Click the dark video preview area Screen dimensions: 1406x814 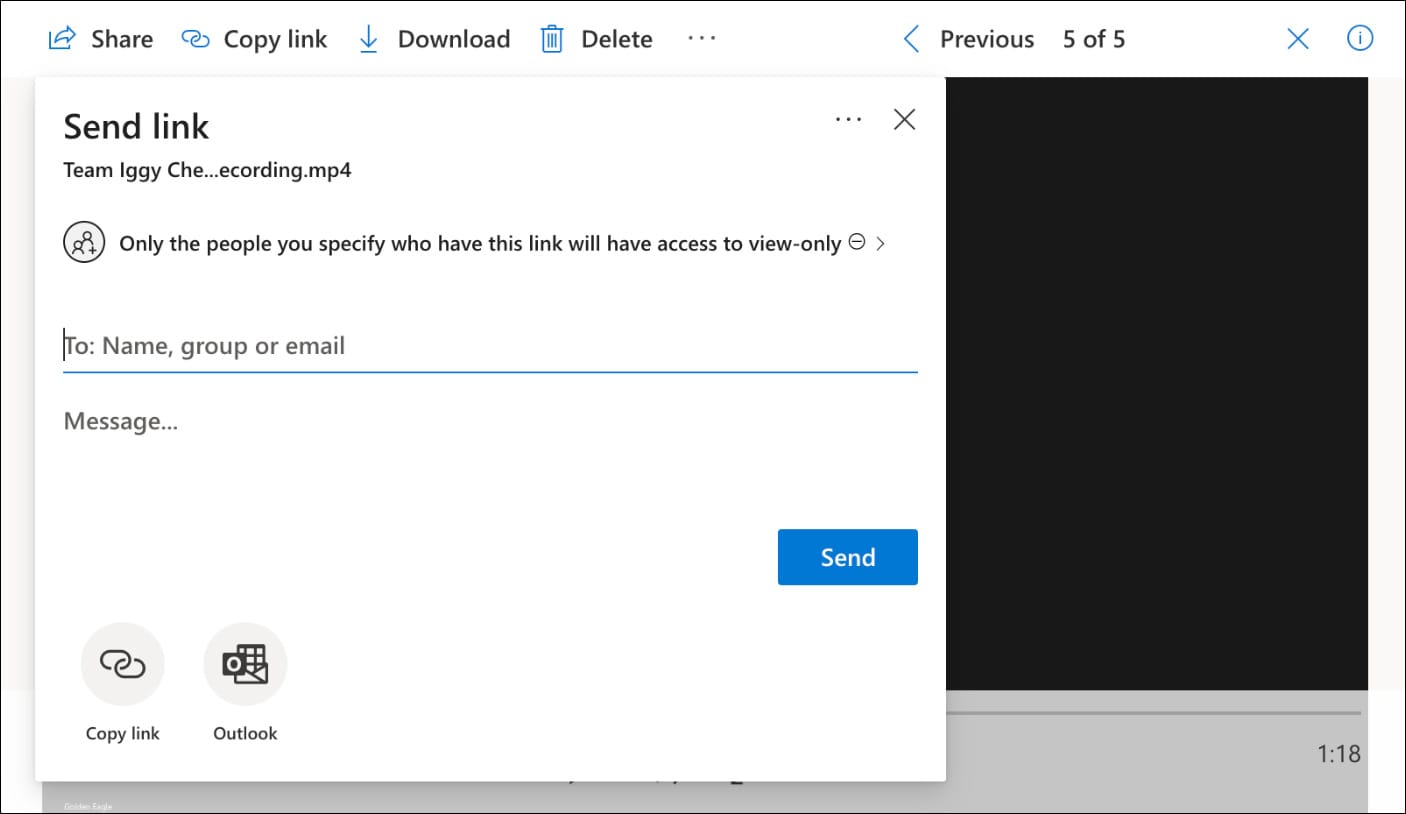1155,380
